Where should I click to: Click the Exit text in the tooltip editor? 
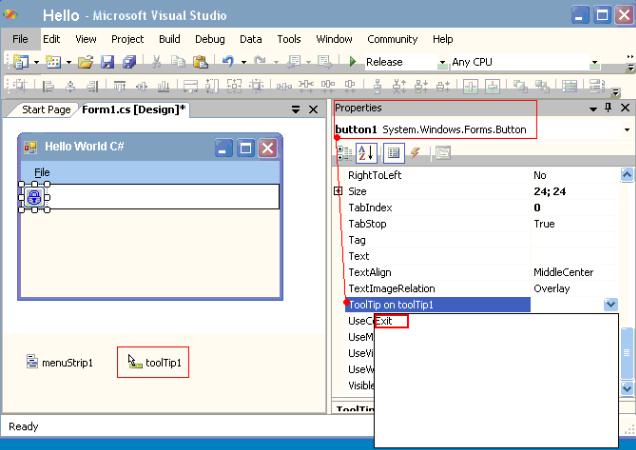(x=384, y=321)
